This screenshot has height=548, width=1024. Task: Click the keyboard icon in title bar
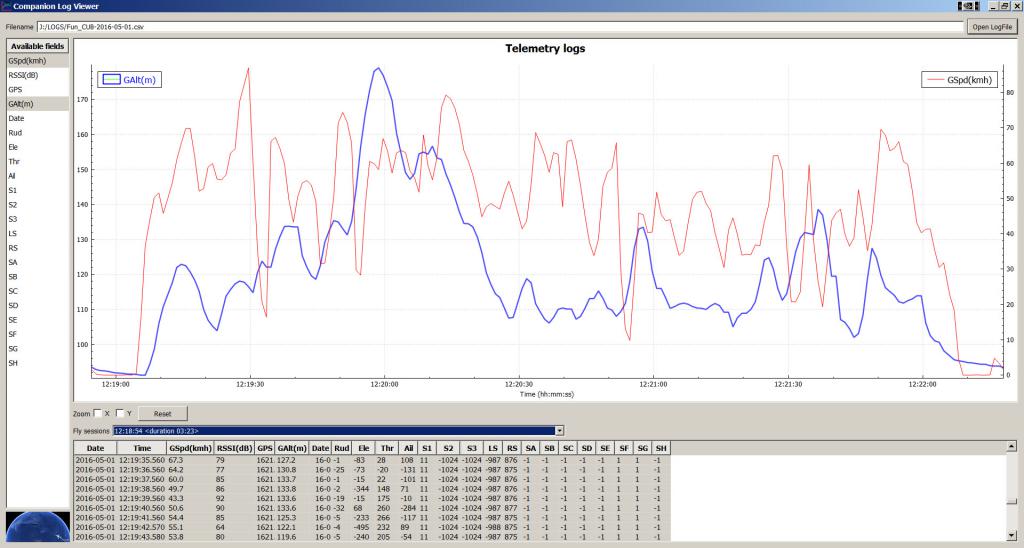pos(968,6)
